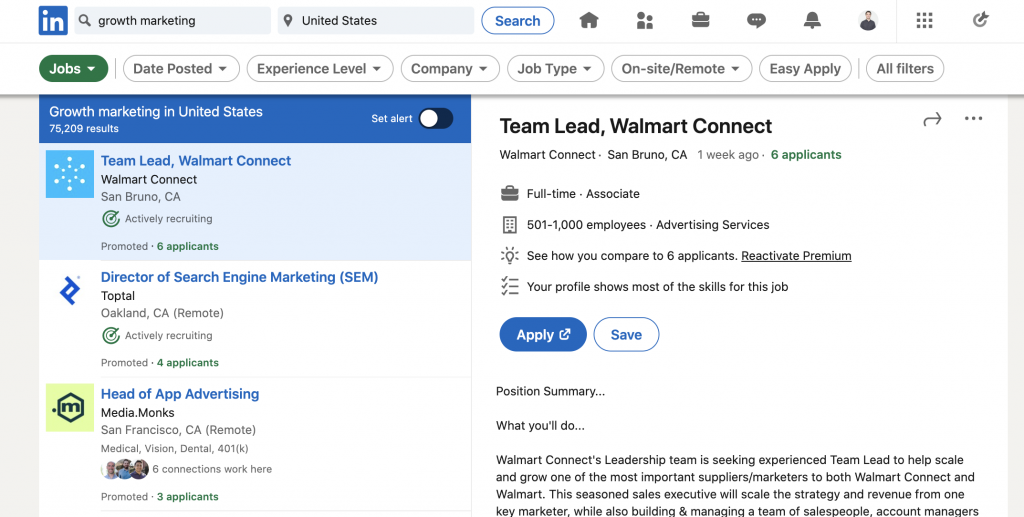This screenshot has width=1024, height=517.
Task: Click the LinkedIn logo
Action: point(53,20)
